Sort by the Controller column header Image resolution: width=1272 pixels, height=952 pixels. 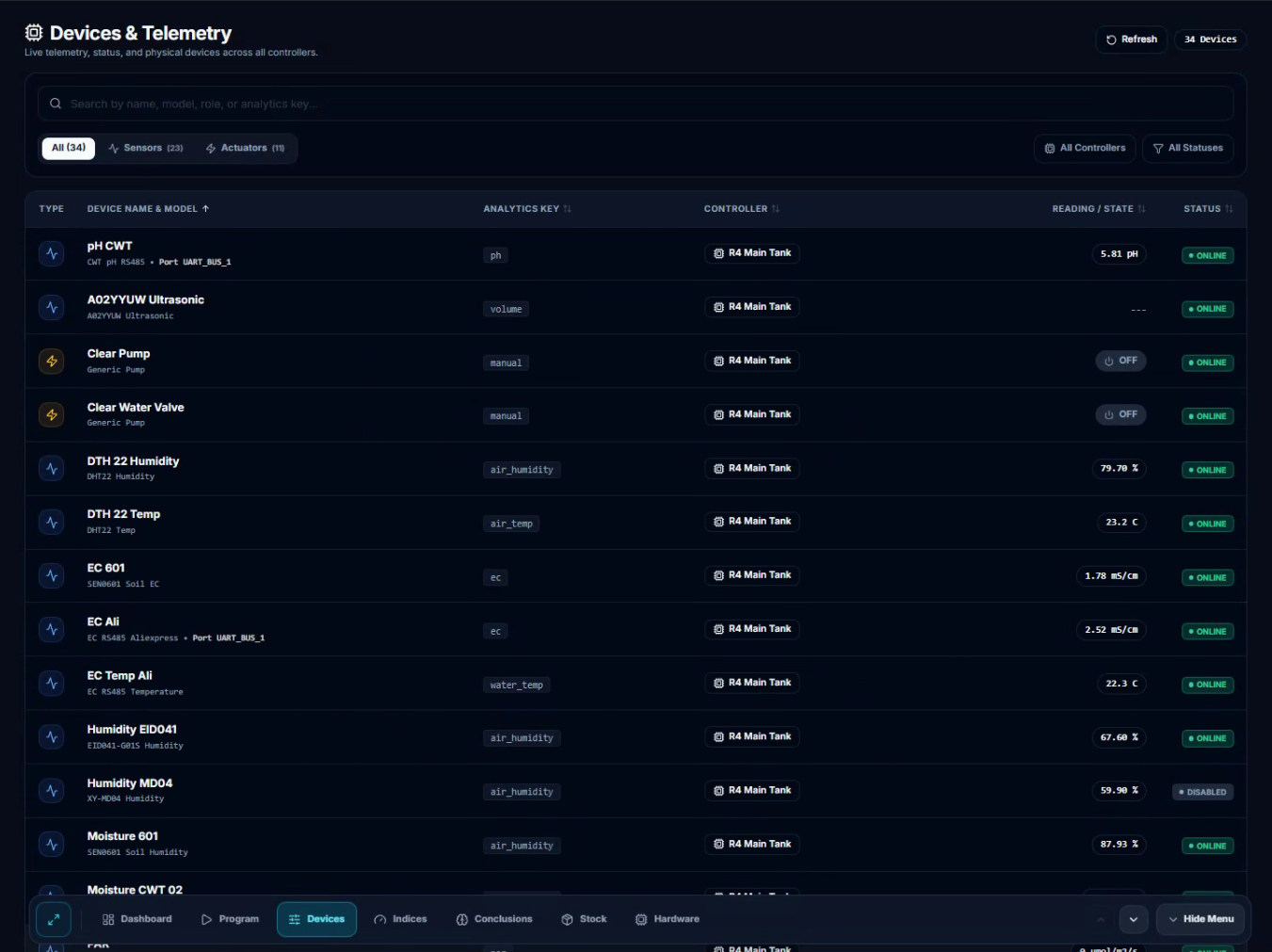(x=742, y=209)
